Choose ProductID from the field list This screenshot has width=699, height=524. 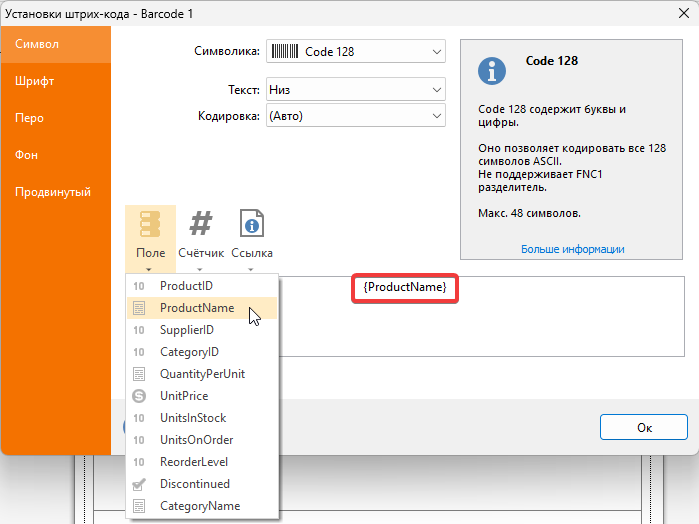[186, 286]
